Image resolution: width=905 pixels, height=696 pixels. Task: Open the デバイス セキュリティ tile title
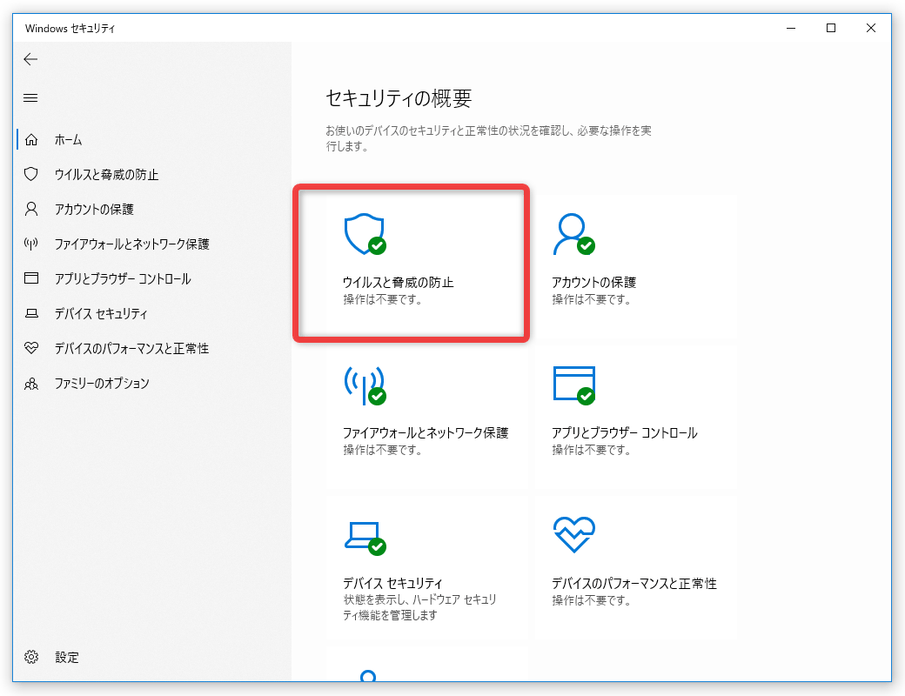(x=393, y=583)
